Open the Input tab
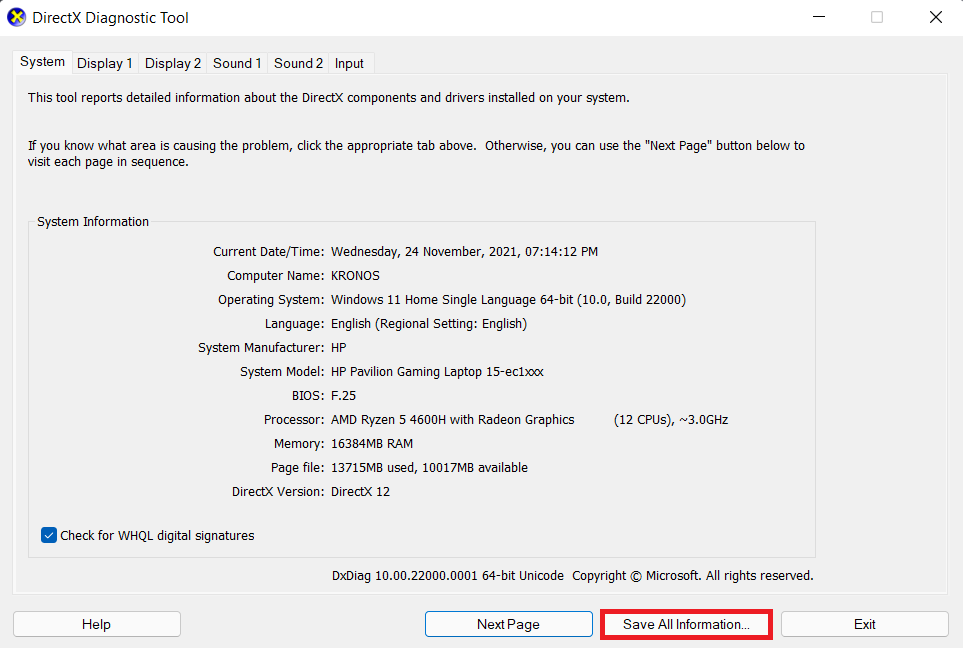The width and height of the screenshot is (963, 648). click(x=349, y=63)
